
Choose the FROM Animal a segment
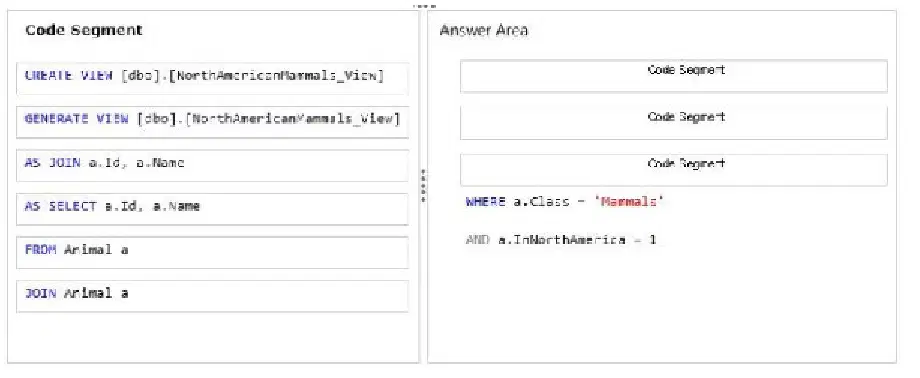pos(212,252)
